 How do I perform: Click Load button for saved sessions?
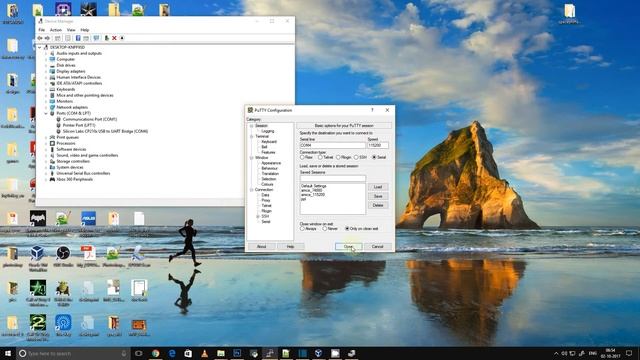(378, 187)
